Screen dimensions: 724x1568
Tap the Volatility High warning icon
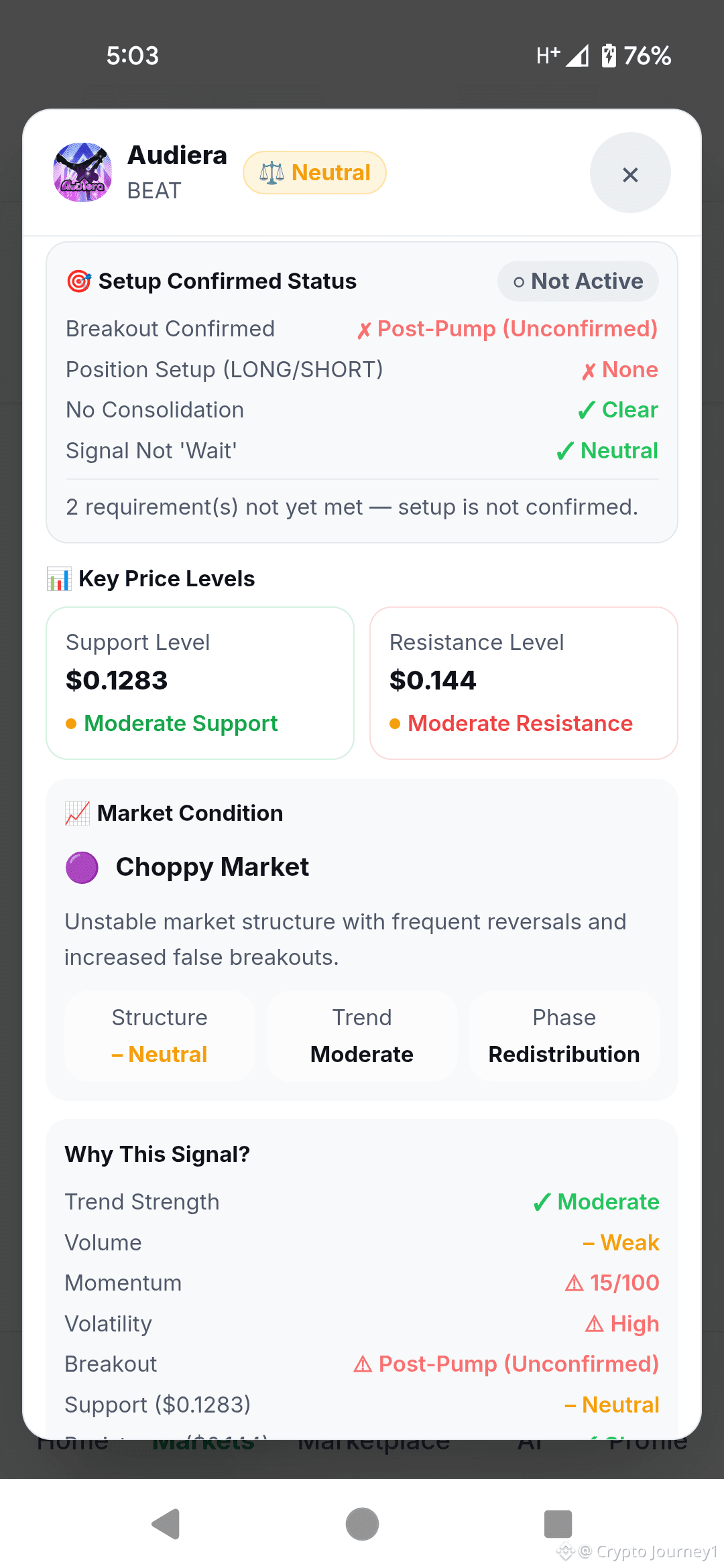tap(595, 1324)
